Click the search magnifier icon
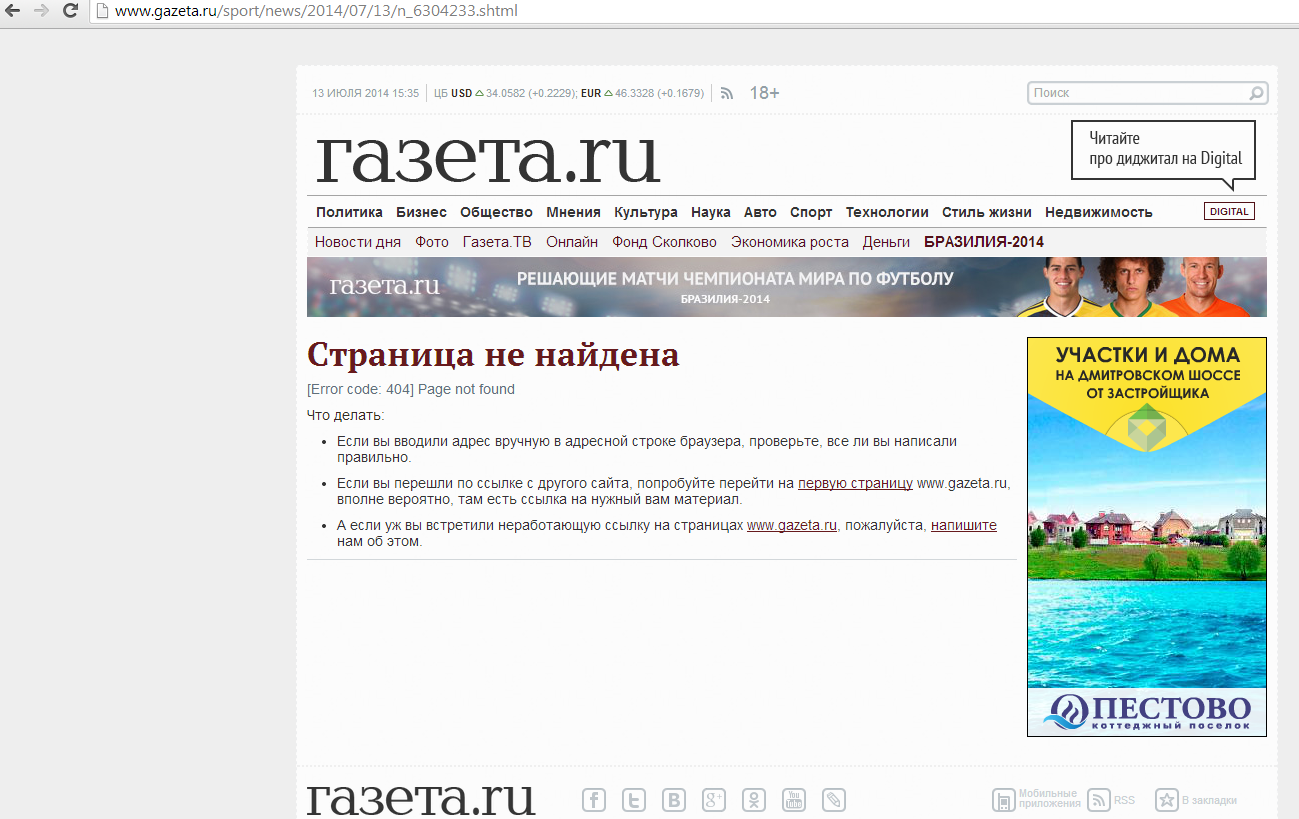This screenshot has width=1299, height=819. tap(1256, 93)
